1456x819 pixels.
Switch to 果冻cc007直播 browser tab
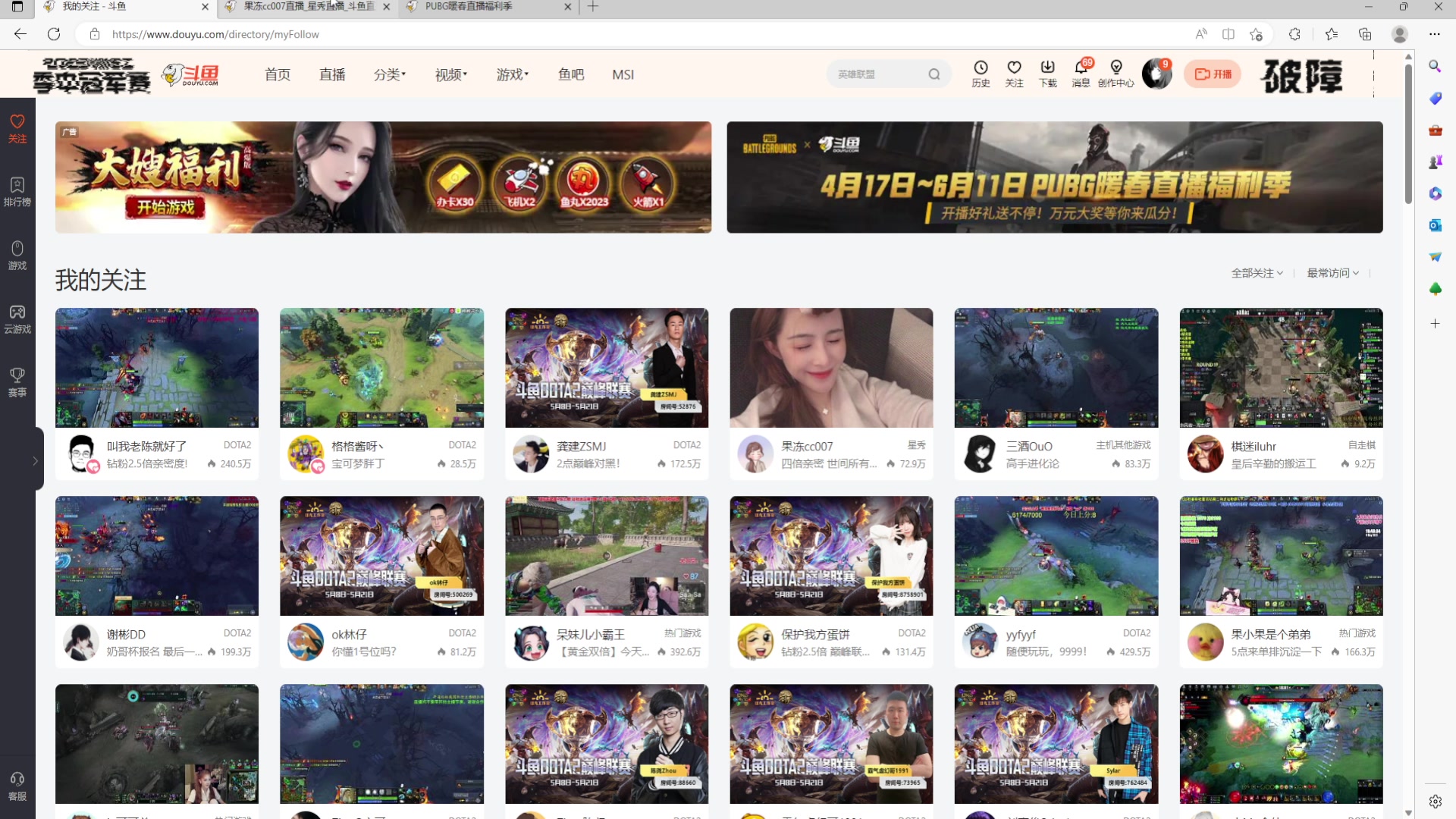(306, 7)
